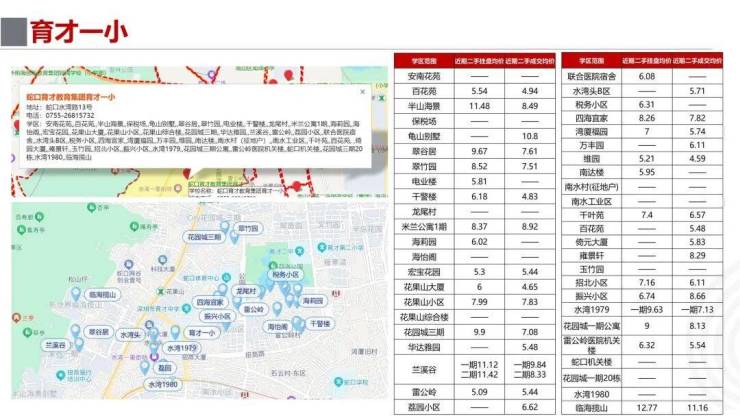
Task: Click the large red heading 育才一小
Action: (x=79, y=32)
